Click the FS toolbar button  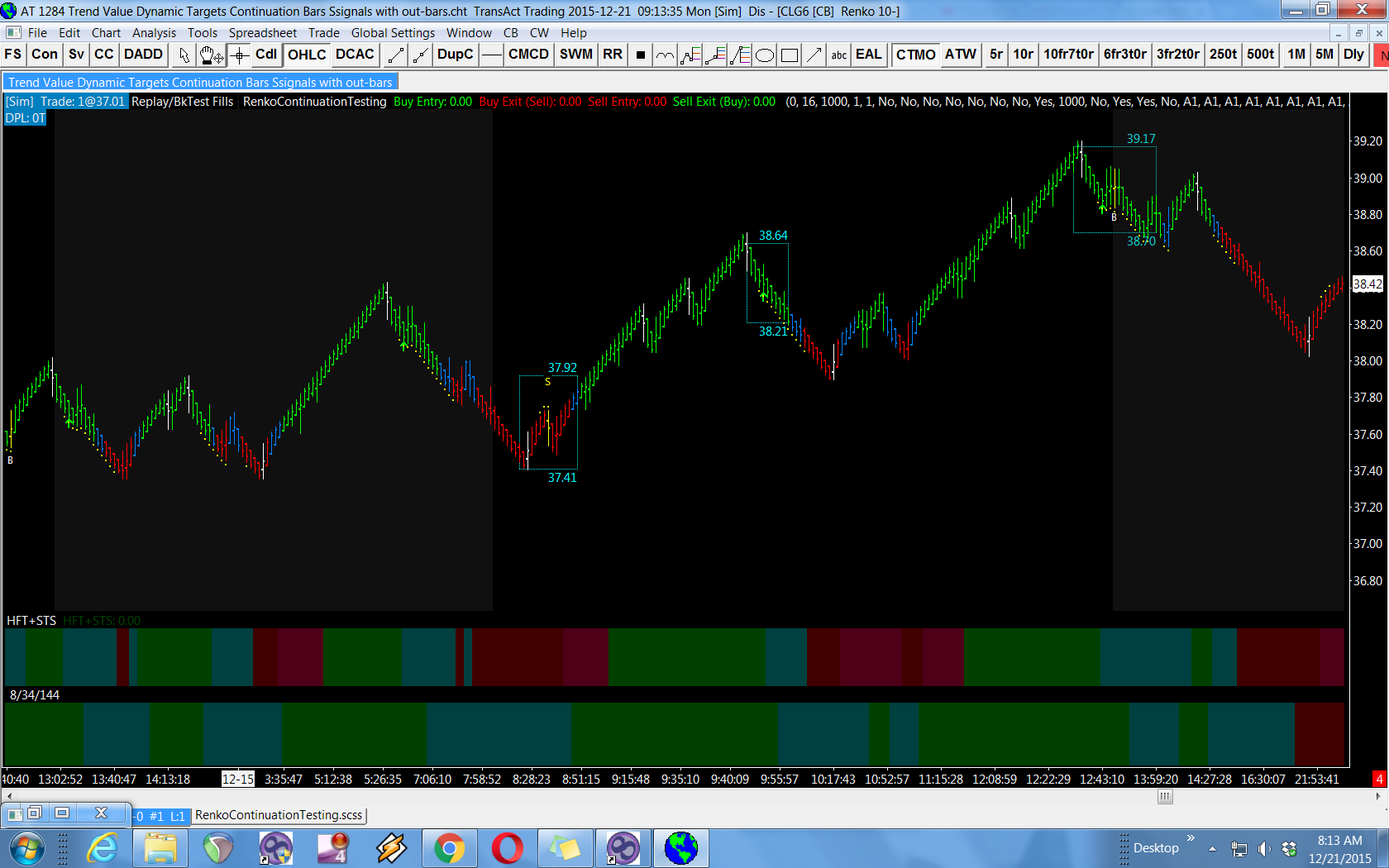click(x=13, y=55)
